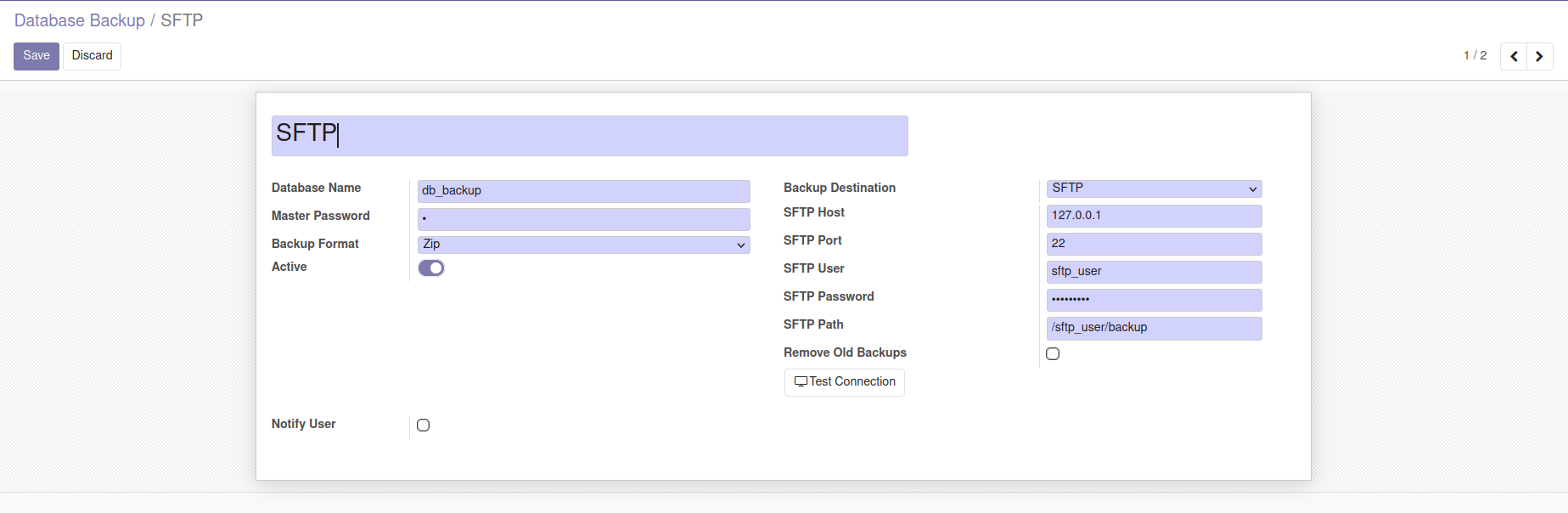Edit the SFTP Path field
The width and height of the screenshot is (1568, 513).
tap(1154, 328)
